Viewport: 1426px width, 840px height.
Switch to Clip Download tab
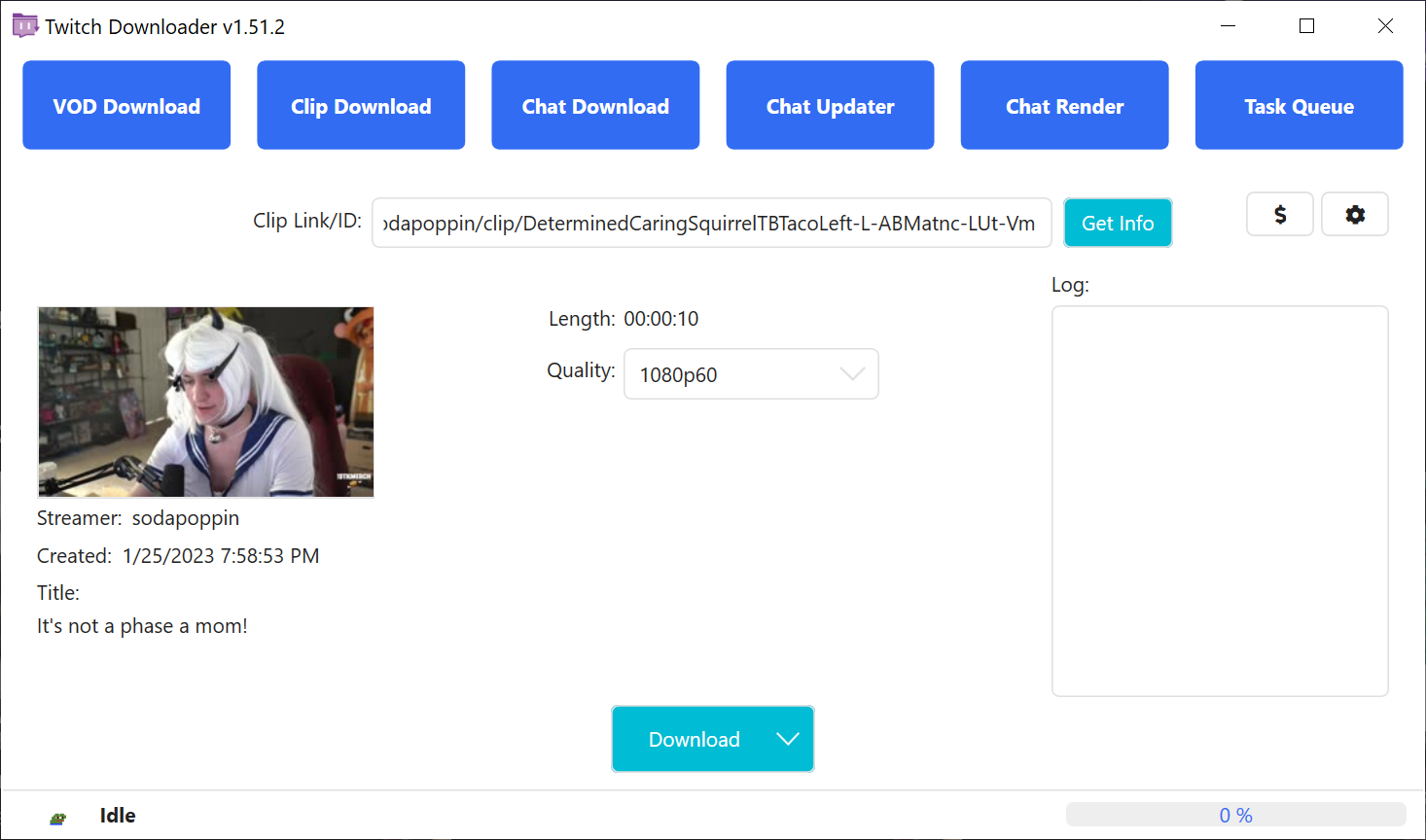[x=361, y=105]
